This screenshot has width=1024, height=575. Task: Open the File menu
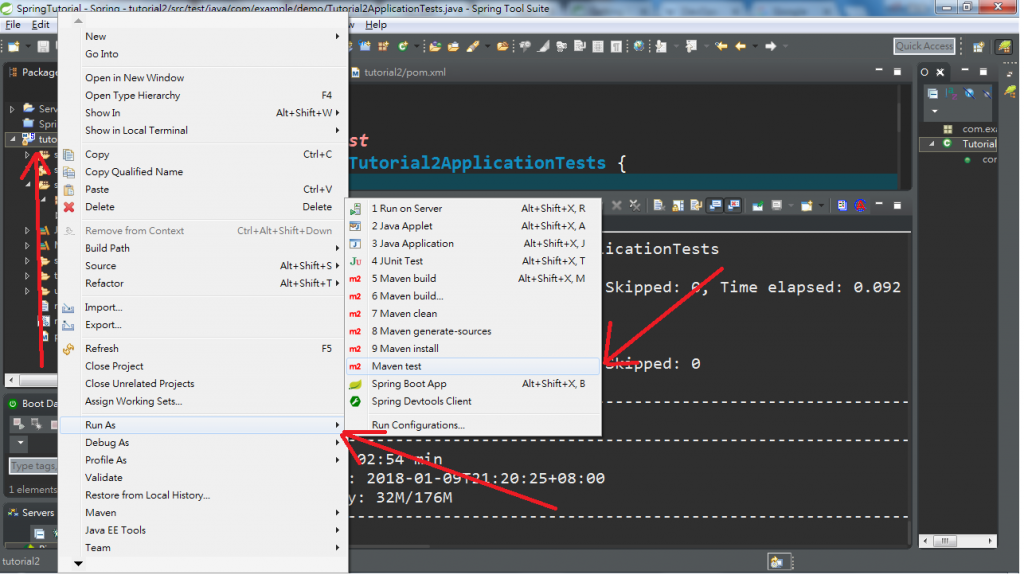pos(12,25)
